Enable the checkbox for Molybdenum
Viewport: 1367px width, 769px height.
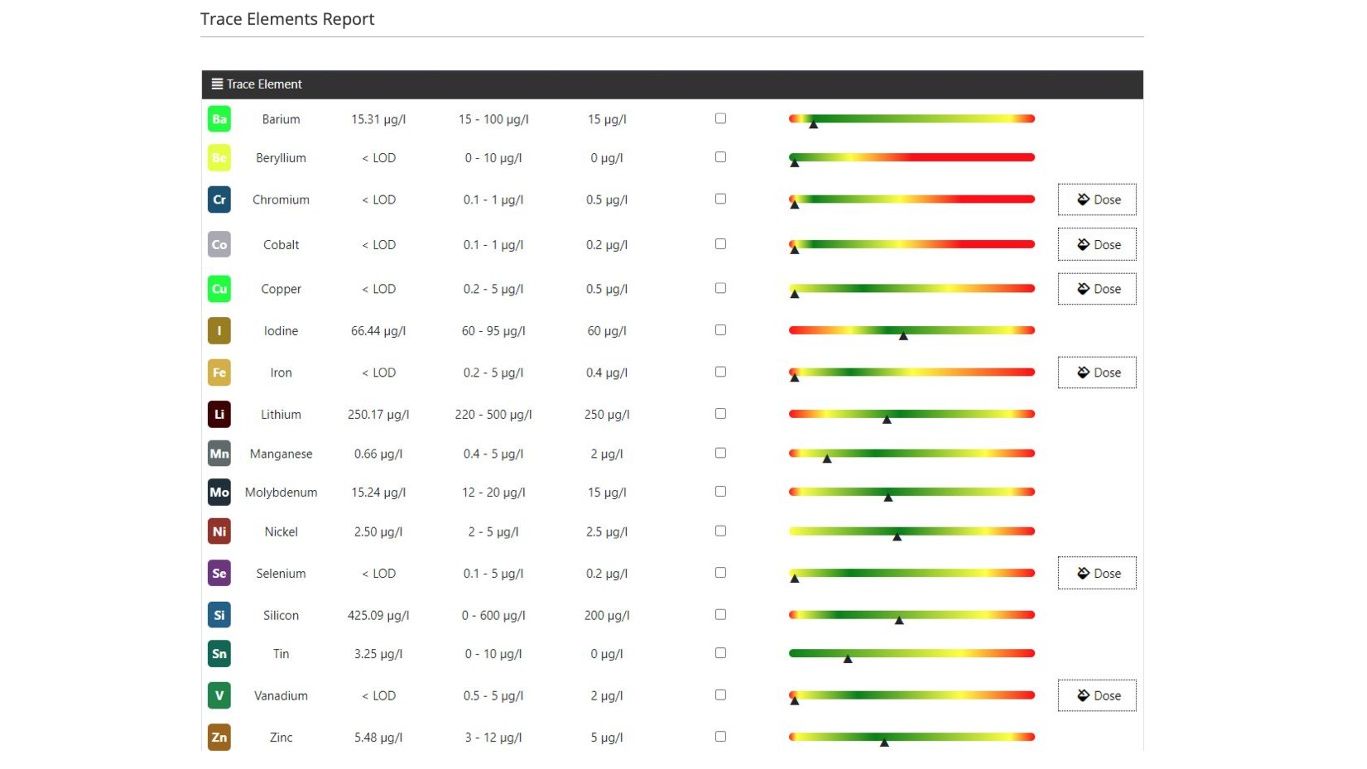tap(720, 491)
